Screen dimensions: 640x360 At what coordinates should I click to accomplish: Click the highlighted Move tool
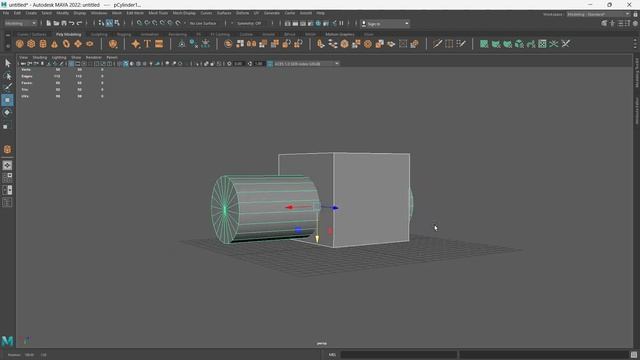(7, 100)
